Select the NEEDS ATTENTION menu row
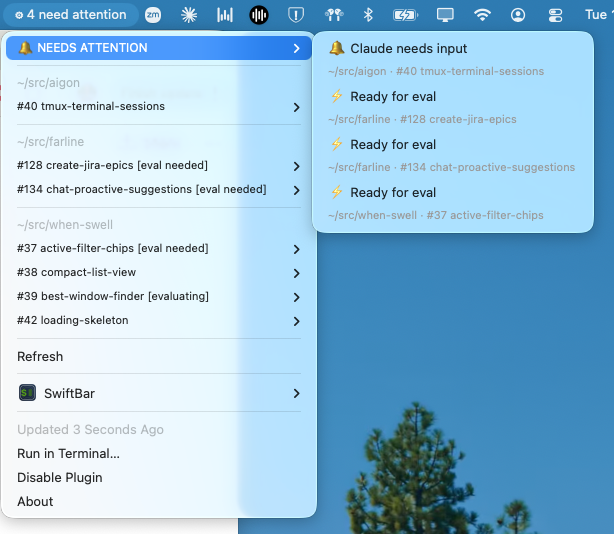This screenshot has height=534, width=614. [x=159, y=48]
